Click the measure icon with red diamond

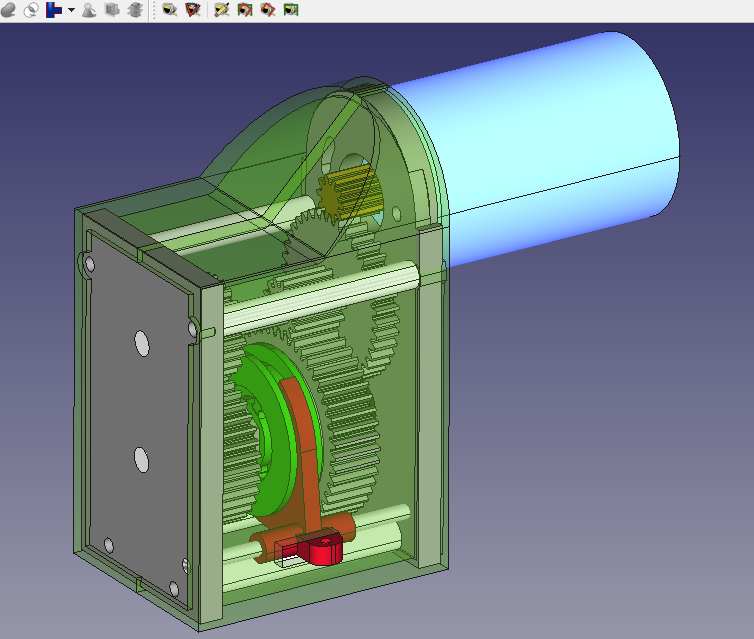pos(268,10)
